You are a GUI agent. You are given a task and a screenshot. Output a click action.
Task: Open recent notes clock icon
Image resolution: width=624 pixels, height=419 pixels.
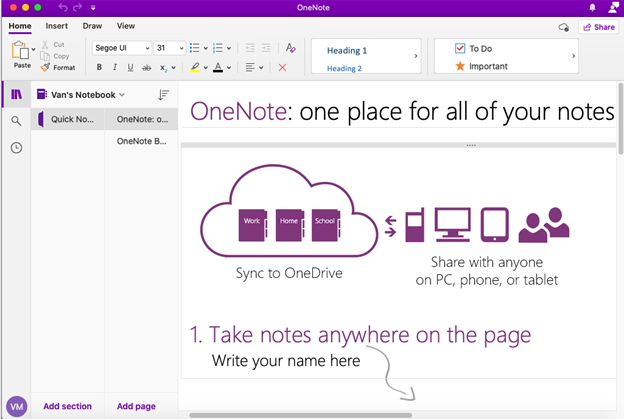pos(16,148)
